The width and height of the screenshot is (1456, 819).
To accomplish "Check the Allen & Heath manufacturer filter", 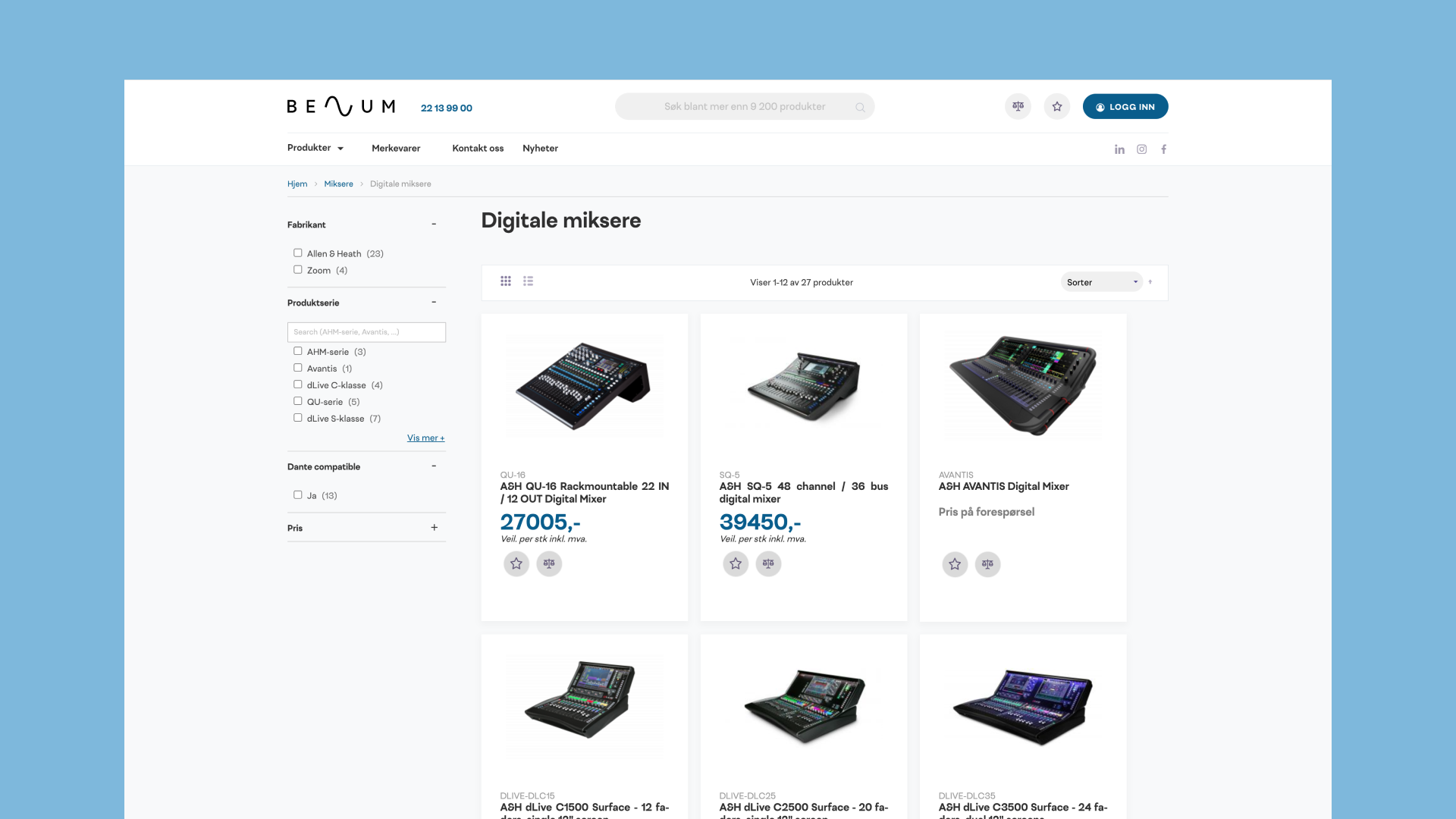I will point(298,253).
